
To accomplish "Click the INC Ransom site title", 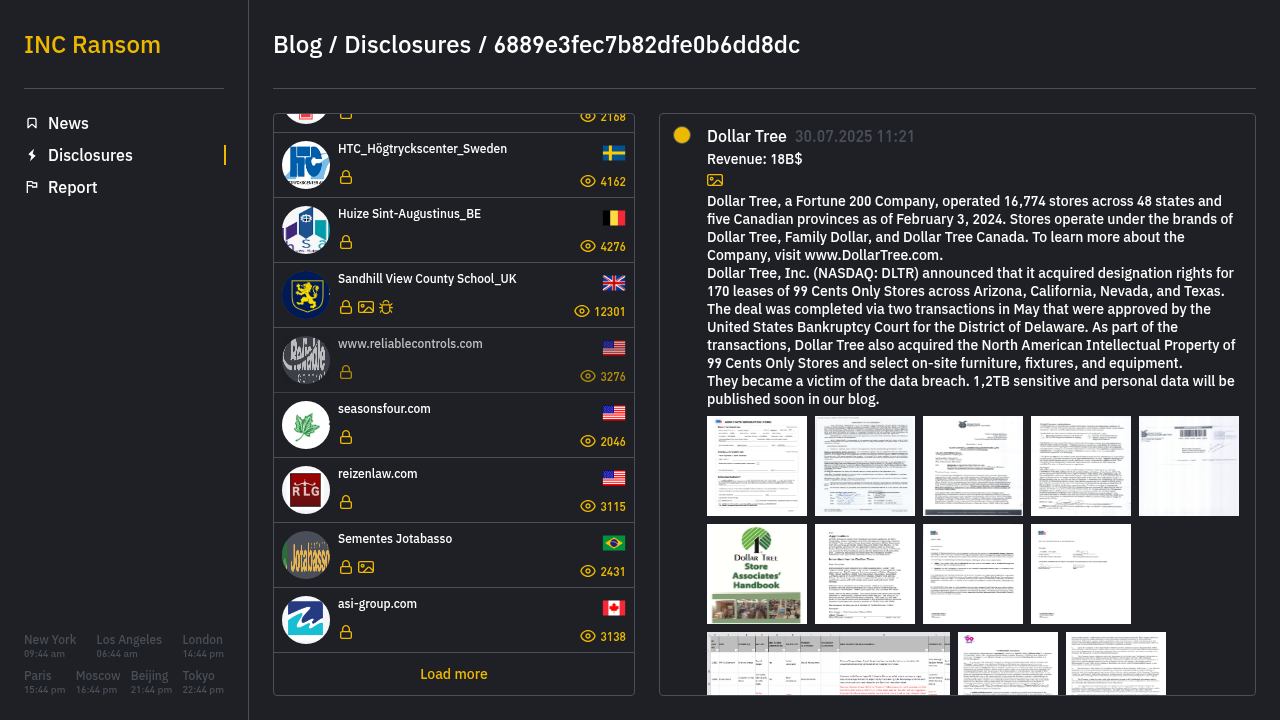I will pyautogui.click(x=92, y=45).
